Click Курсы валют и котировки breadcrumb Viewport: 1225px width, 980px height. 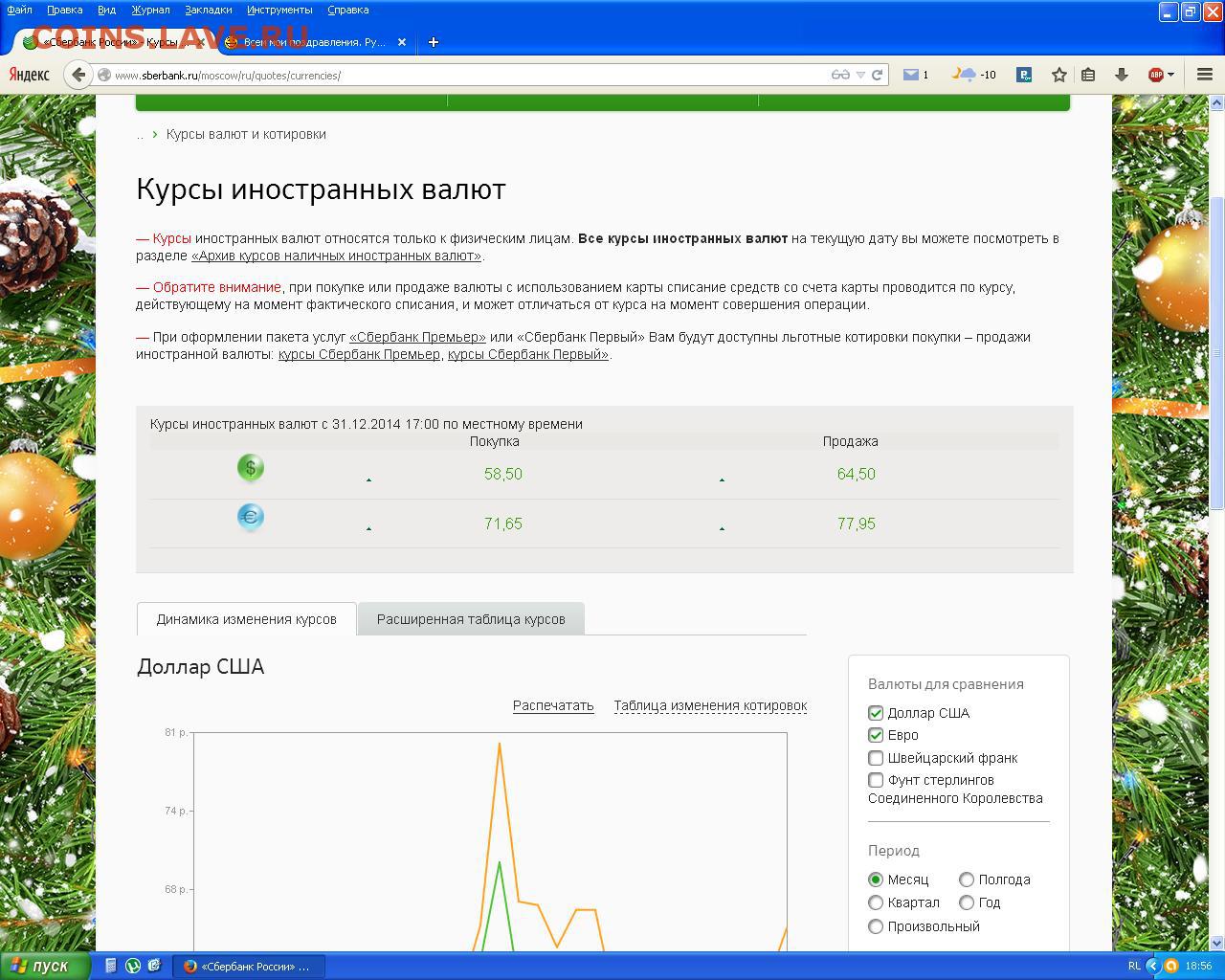click(x=246, y=134)
